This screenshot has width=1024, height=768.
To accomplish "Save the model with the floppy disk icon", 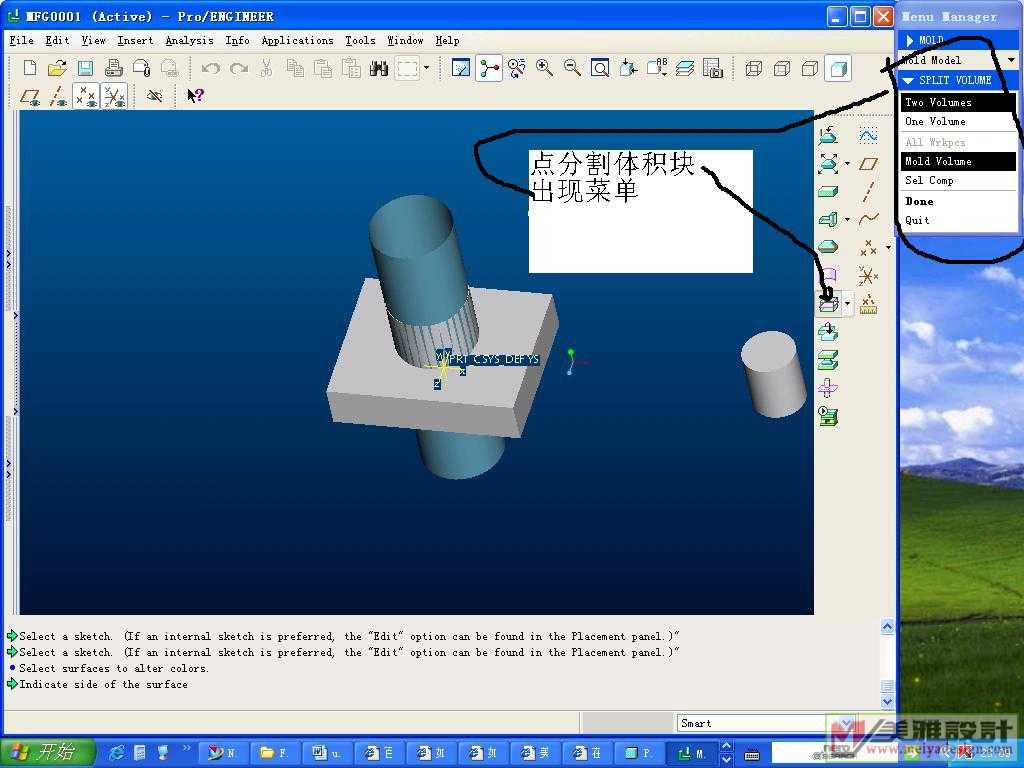I will 86,68.
